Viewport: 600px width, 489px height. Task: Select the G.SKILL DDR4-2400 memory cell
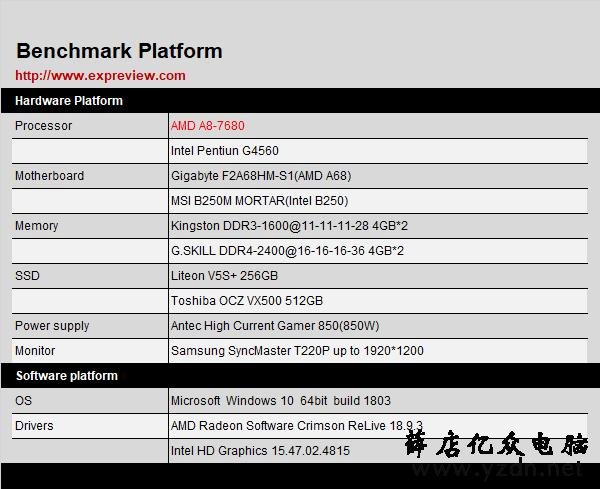(x=378, y=251)
